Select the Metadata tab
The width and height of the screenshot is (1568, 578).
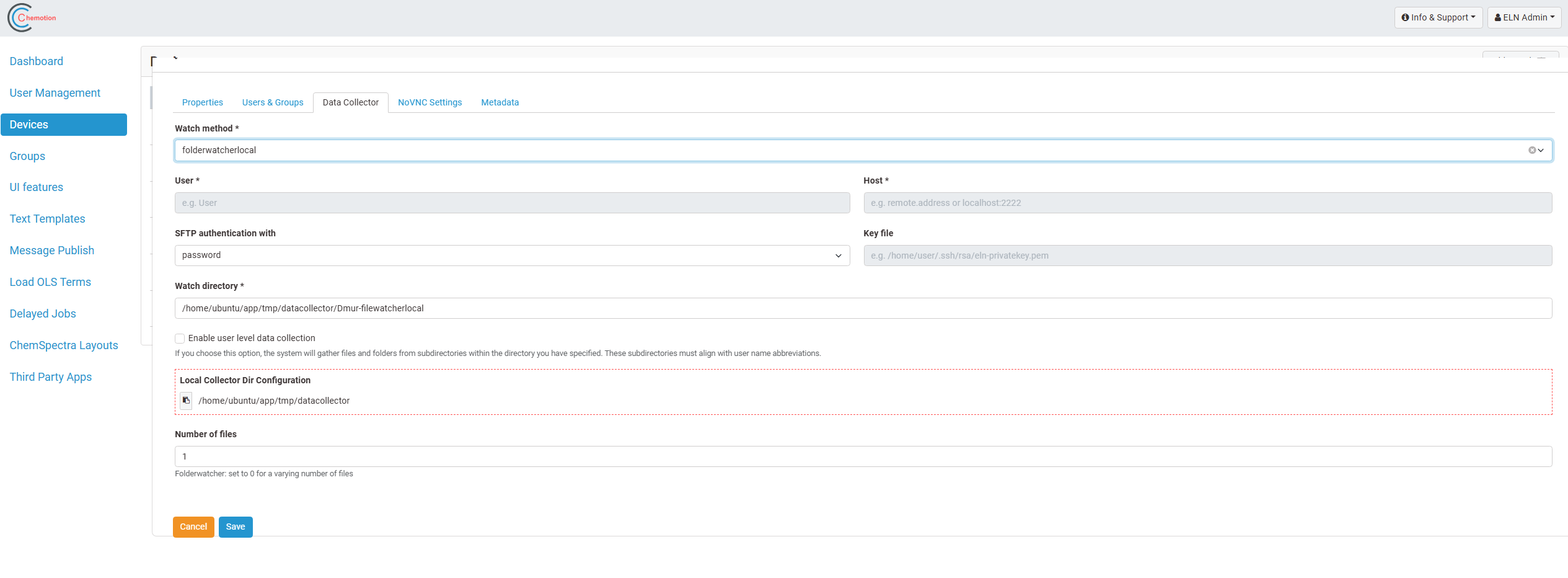pos(500,102)
